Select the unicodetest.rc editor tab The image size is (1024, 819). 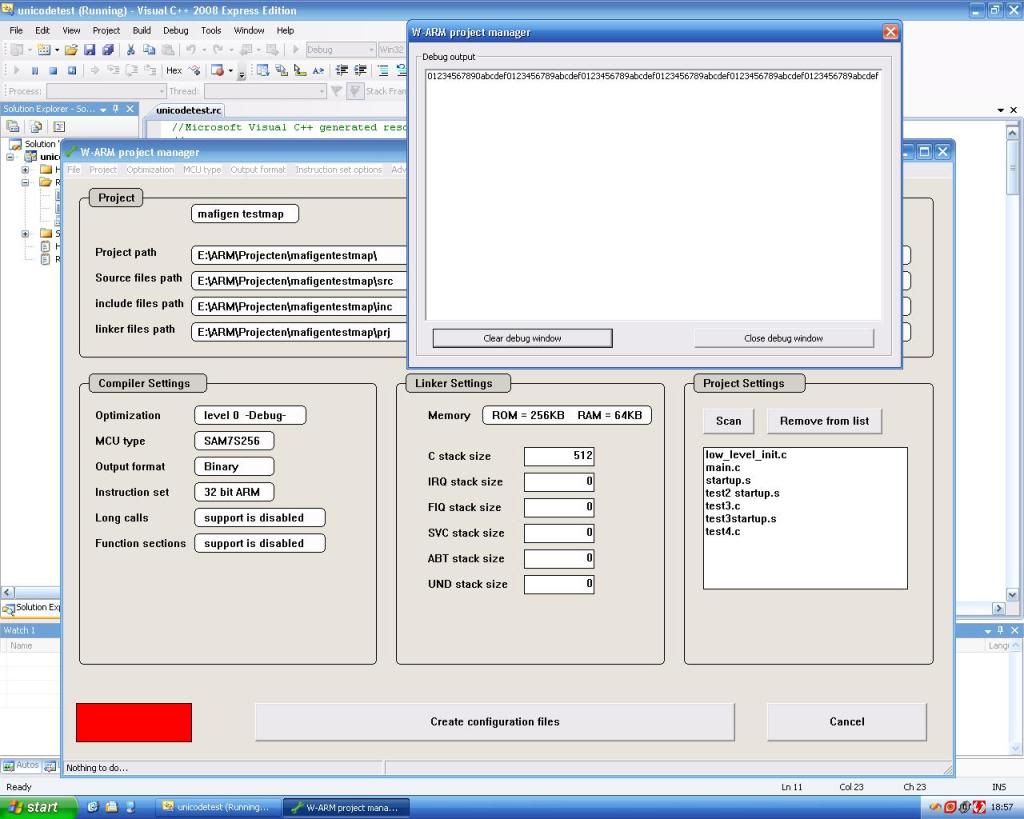point(189,110)
